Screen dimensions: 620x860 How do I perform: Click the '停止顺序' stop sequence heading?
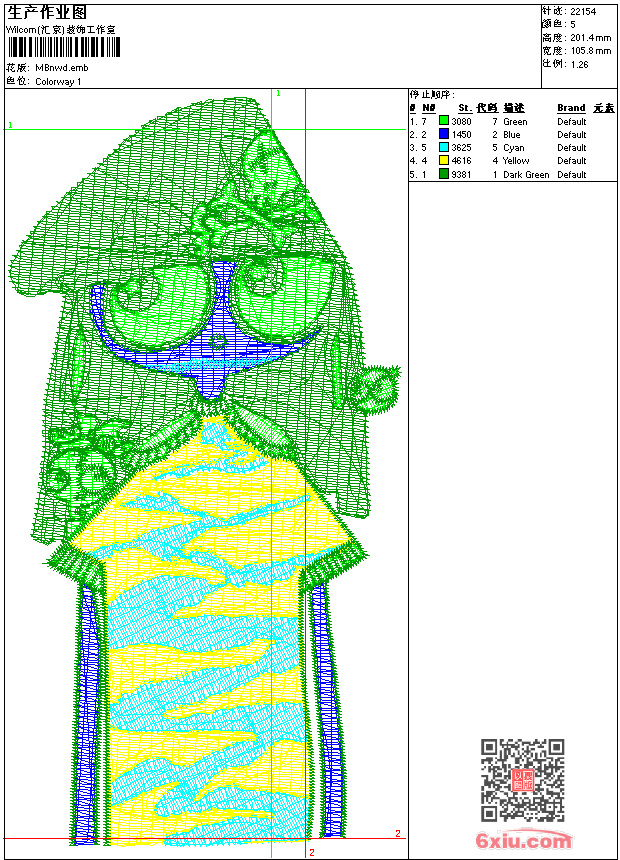click(432, 94)
